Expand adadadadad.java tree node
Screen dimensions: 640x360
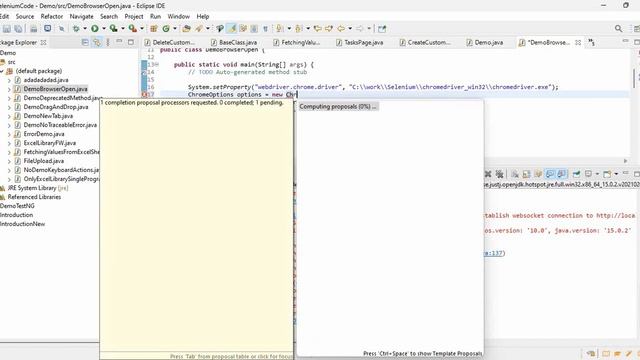pyautogui.click(x=9, y=80)
